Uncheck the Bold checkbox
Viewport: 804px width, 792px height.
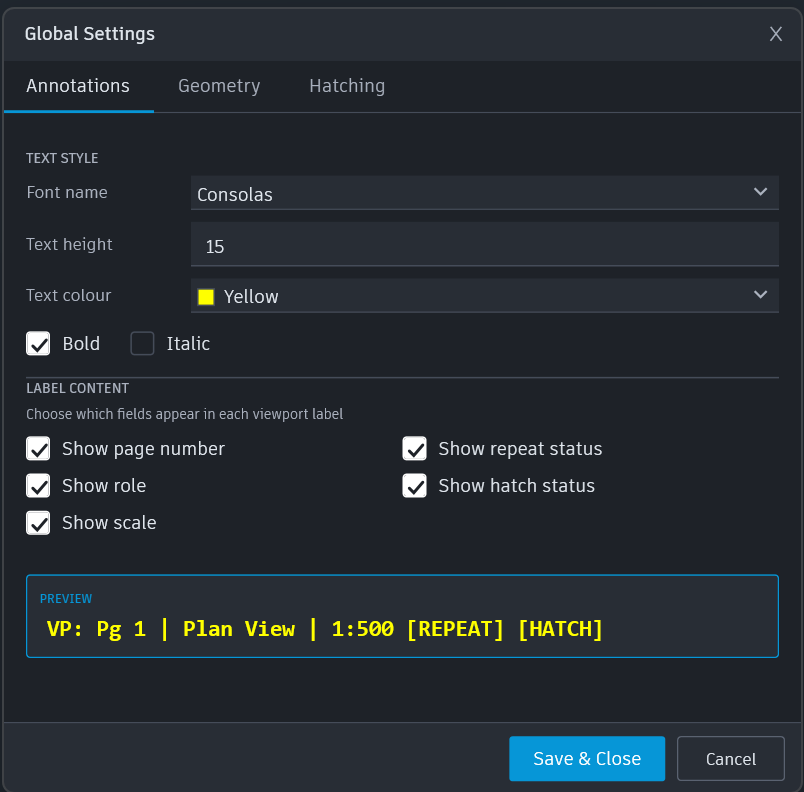[x=38, y=343]
